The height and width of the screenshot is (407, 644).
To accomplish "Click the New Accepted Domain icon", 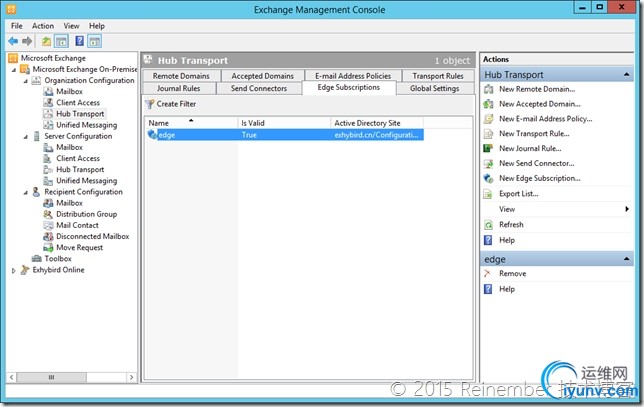I will (x=488, y=104).
